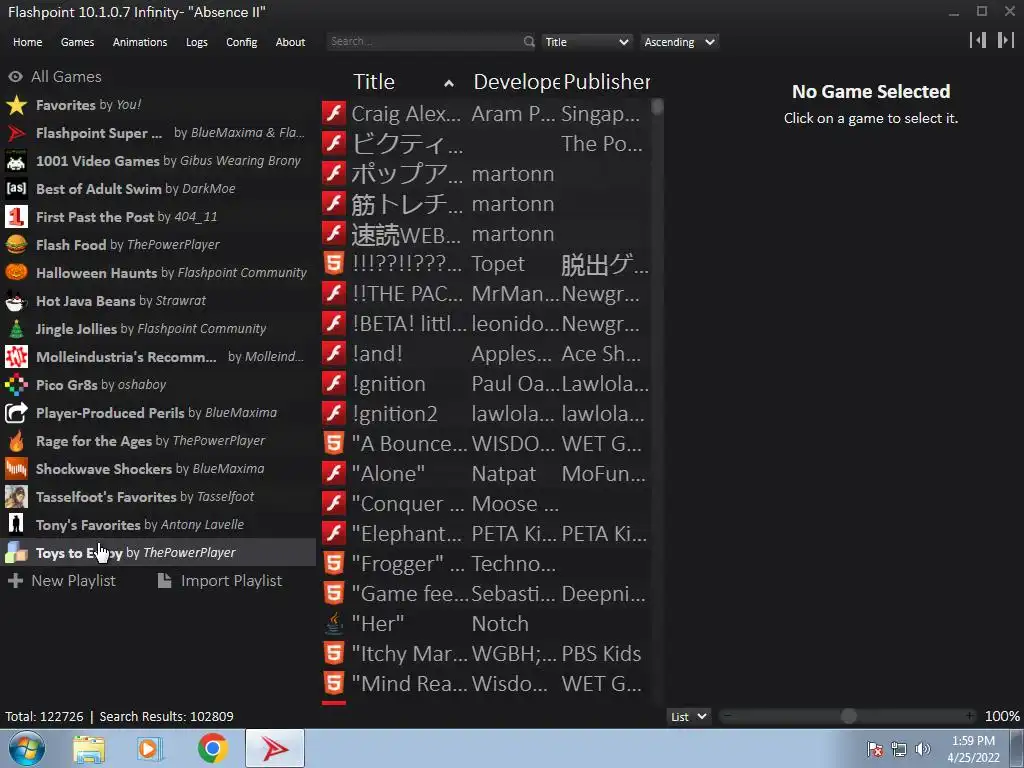The width and height of the screenshot is (1024, 768).
Task: Go to the Home tab
Action: (x=27, y=42)
